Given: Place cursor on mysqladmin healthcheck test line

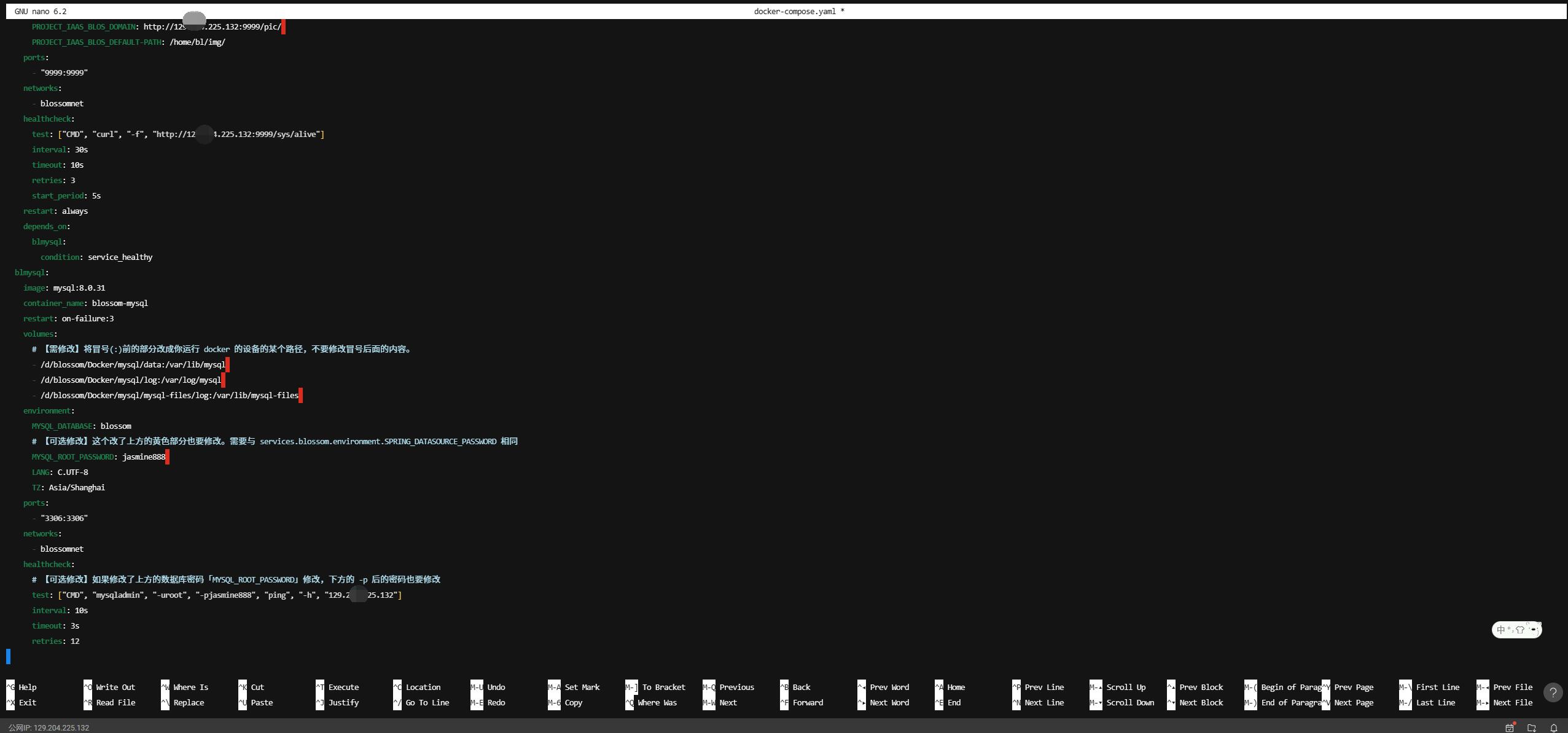Looking at the screenshot, I should click(217, 595).
